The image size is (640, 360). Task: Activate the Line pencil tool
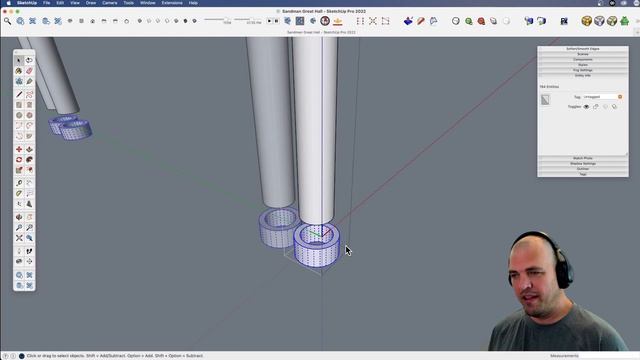[x=19, y=94]
